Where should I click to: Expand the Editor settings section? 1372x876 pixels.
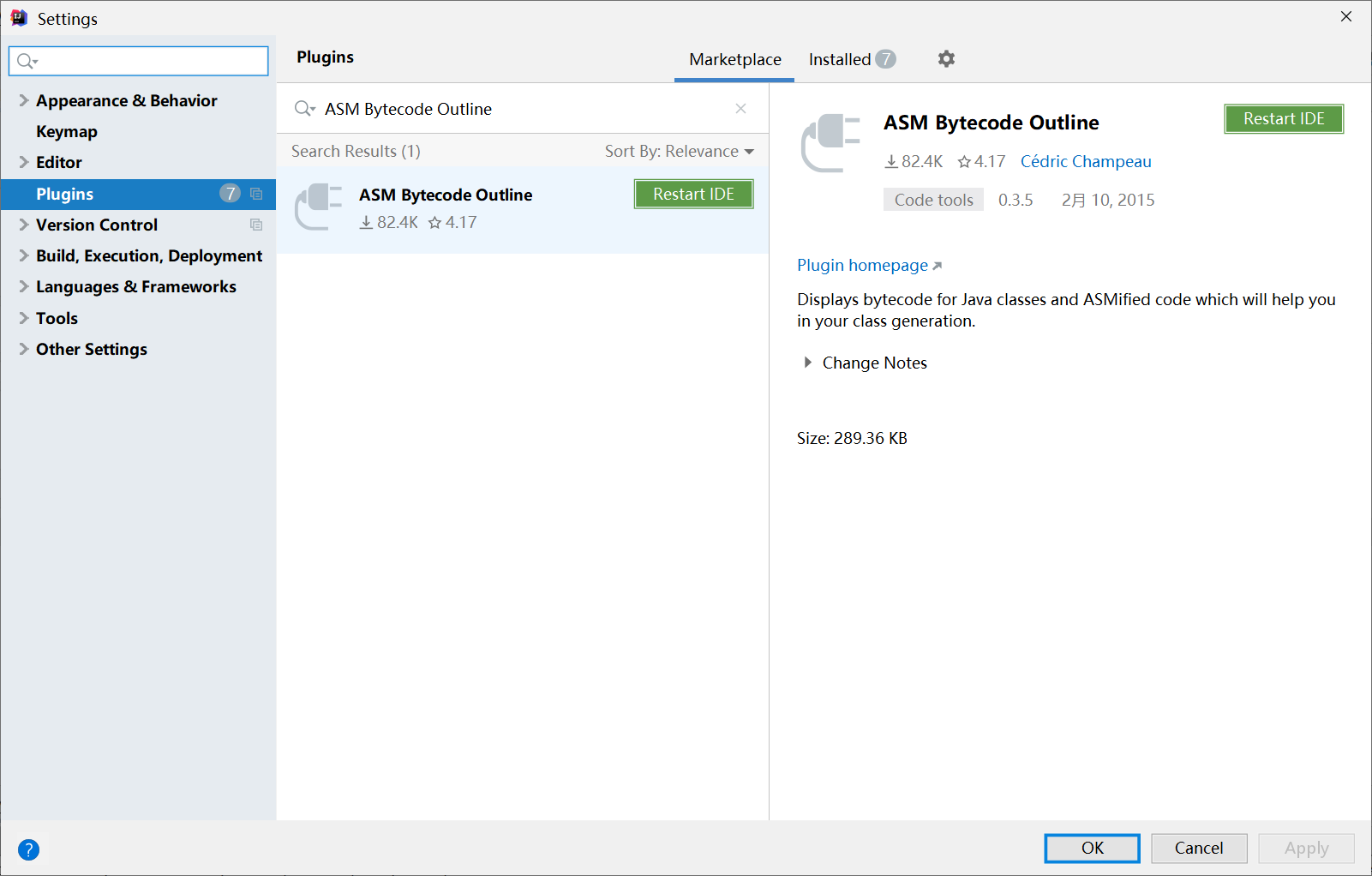click(24, 162)
